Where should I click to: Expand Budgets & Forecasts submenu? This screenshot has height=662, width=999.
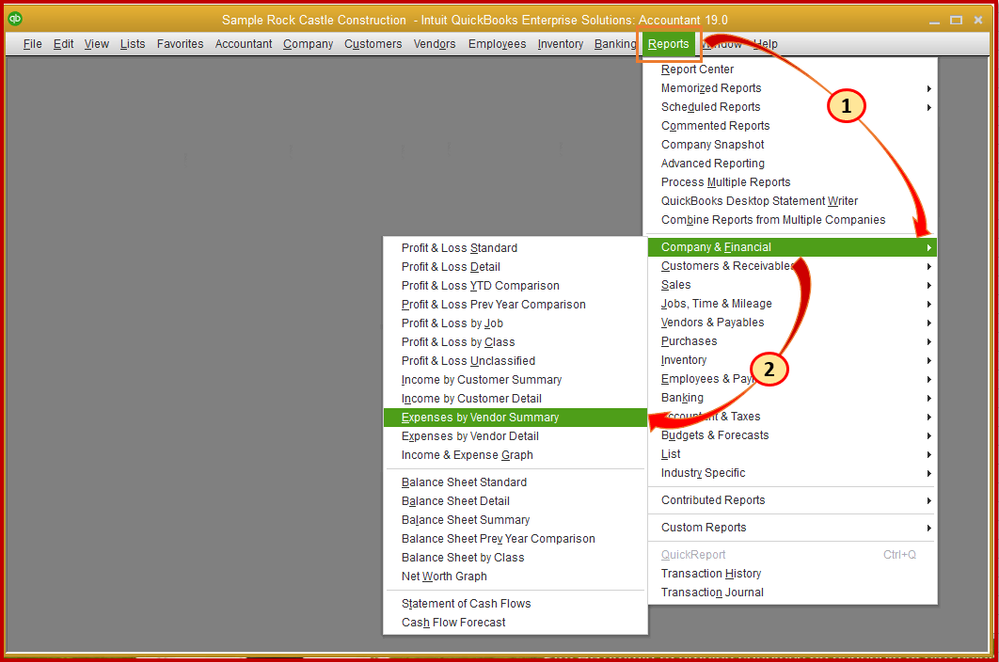(793, 435)
